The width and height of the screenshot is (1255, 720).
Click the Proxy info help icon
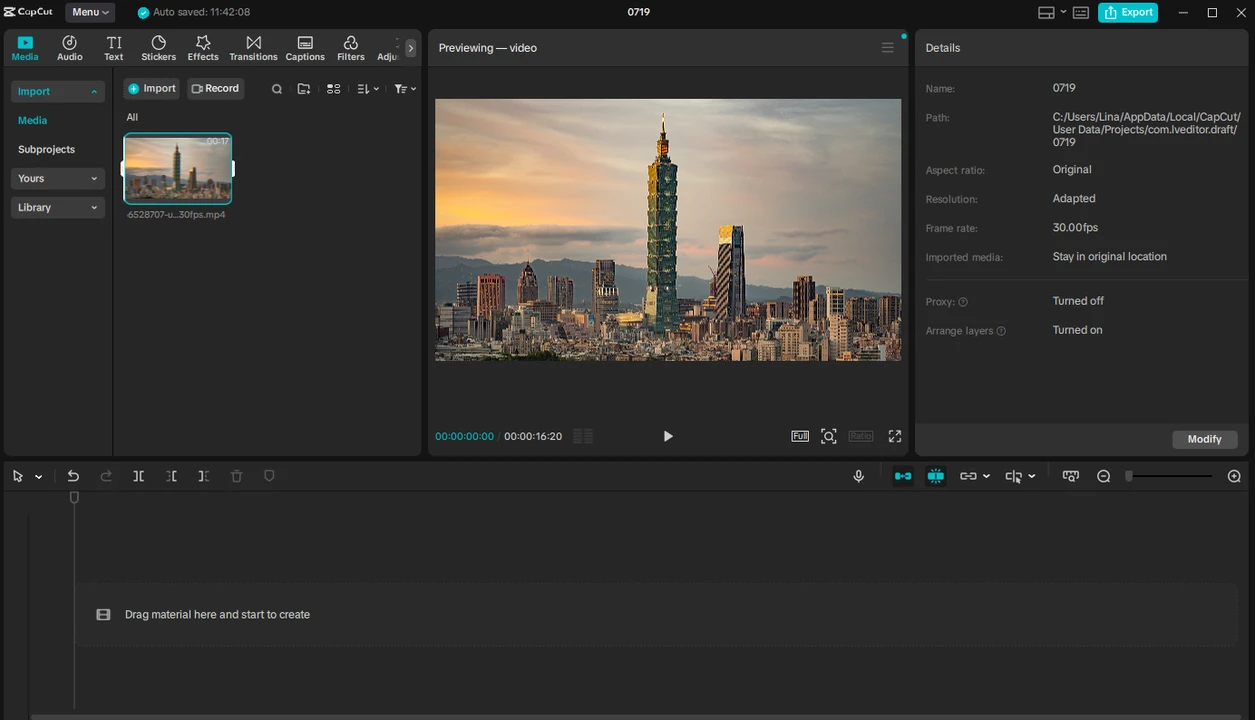pos(963,302)
